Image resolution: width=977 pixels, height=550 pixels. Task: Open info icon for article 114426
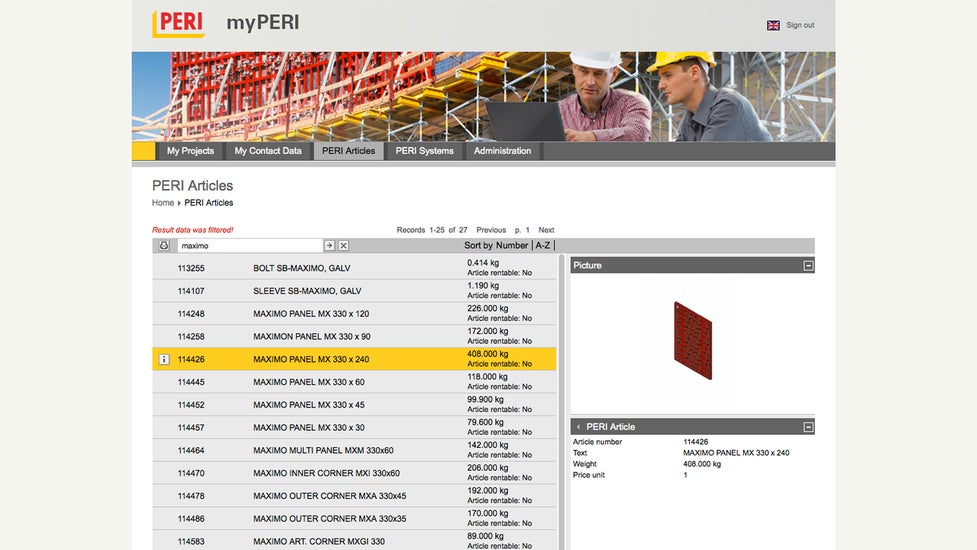pos(164,359)
